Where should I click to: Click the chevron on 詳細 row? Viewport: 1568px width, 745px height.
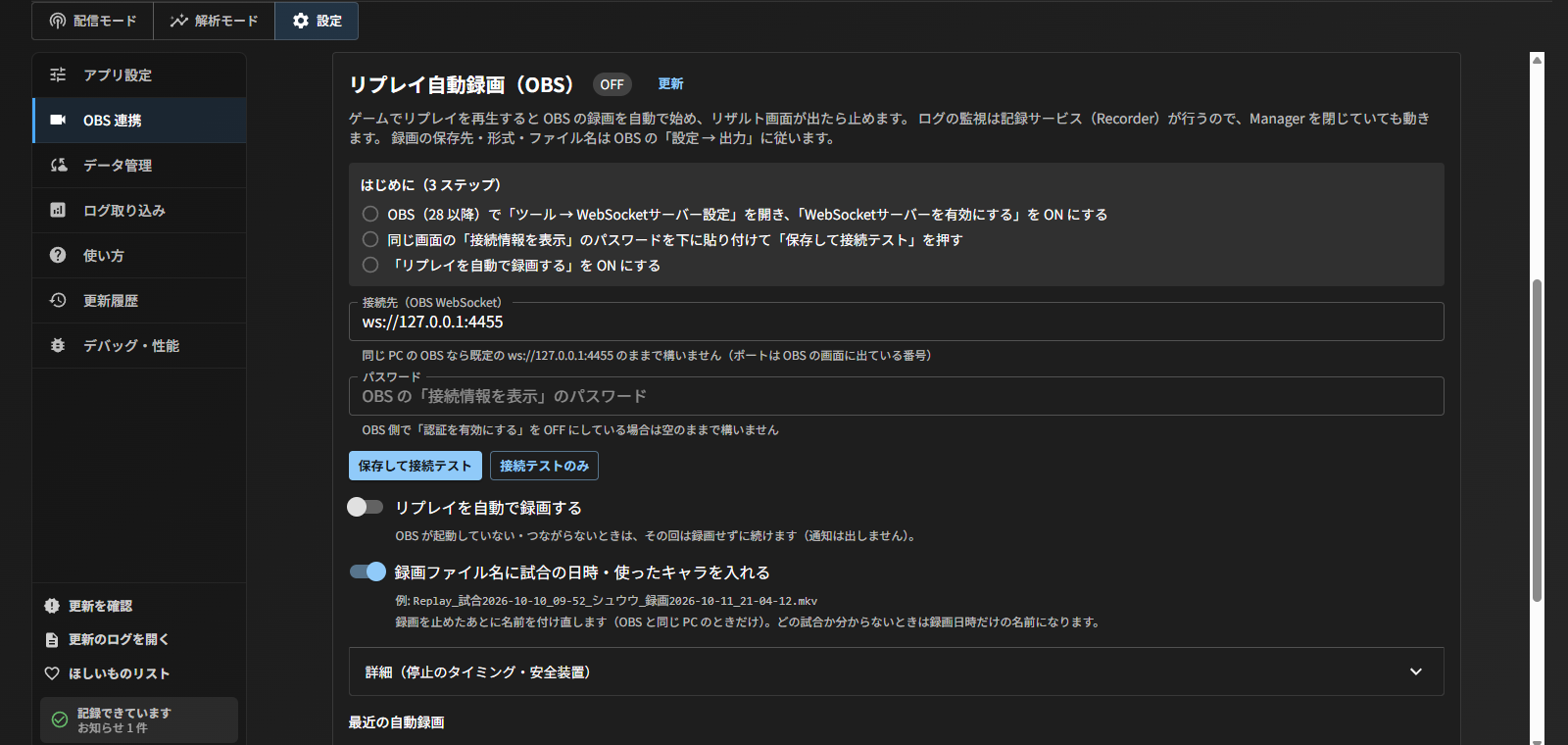1415,671
